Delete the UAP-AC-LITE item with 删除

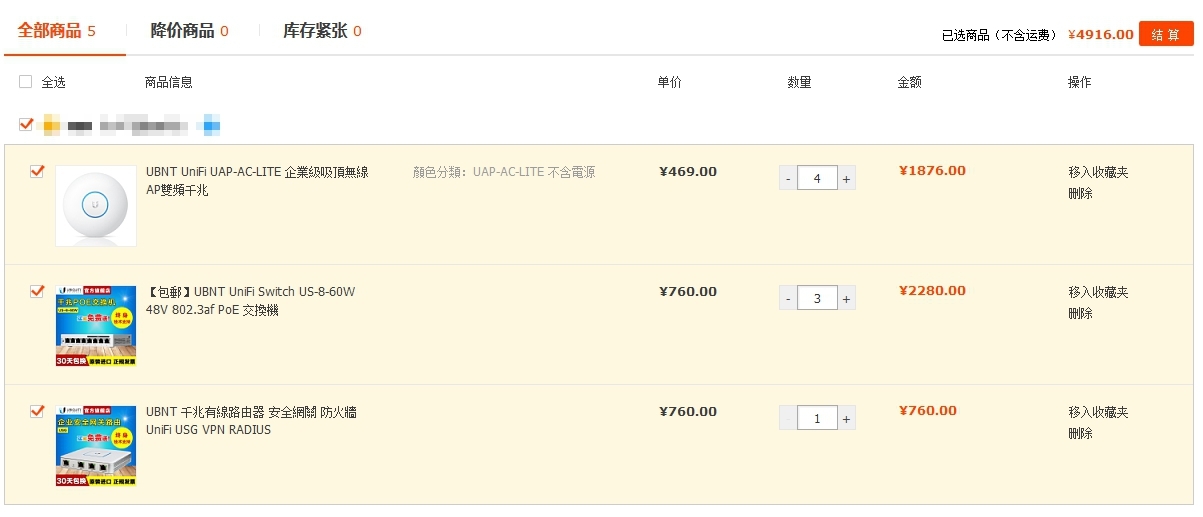(x=1080, y=193)
